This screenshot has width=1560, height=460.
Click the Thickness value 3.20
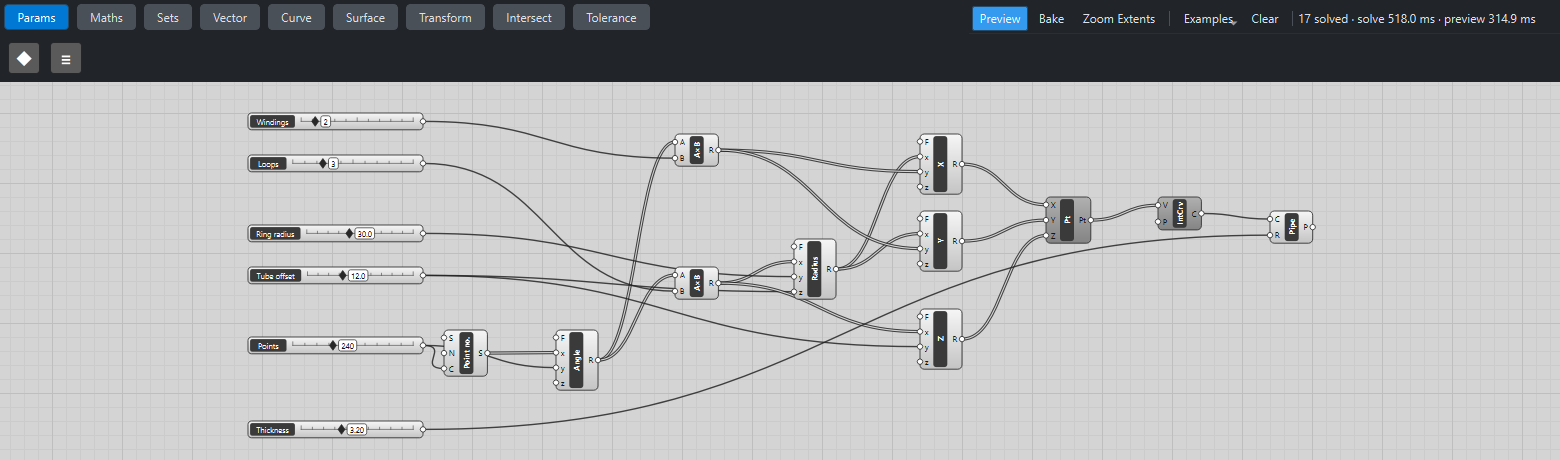[357, 429]
